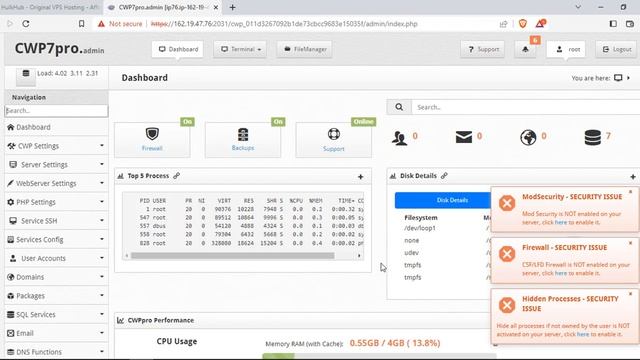Viewport: 640px width, 360px height.
Task: Click the CWPpro Performance chart icon
Action: 120,320
